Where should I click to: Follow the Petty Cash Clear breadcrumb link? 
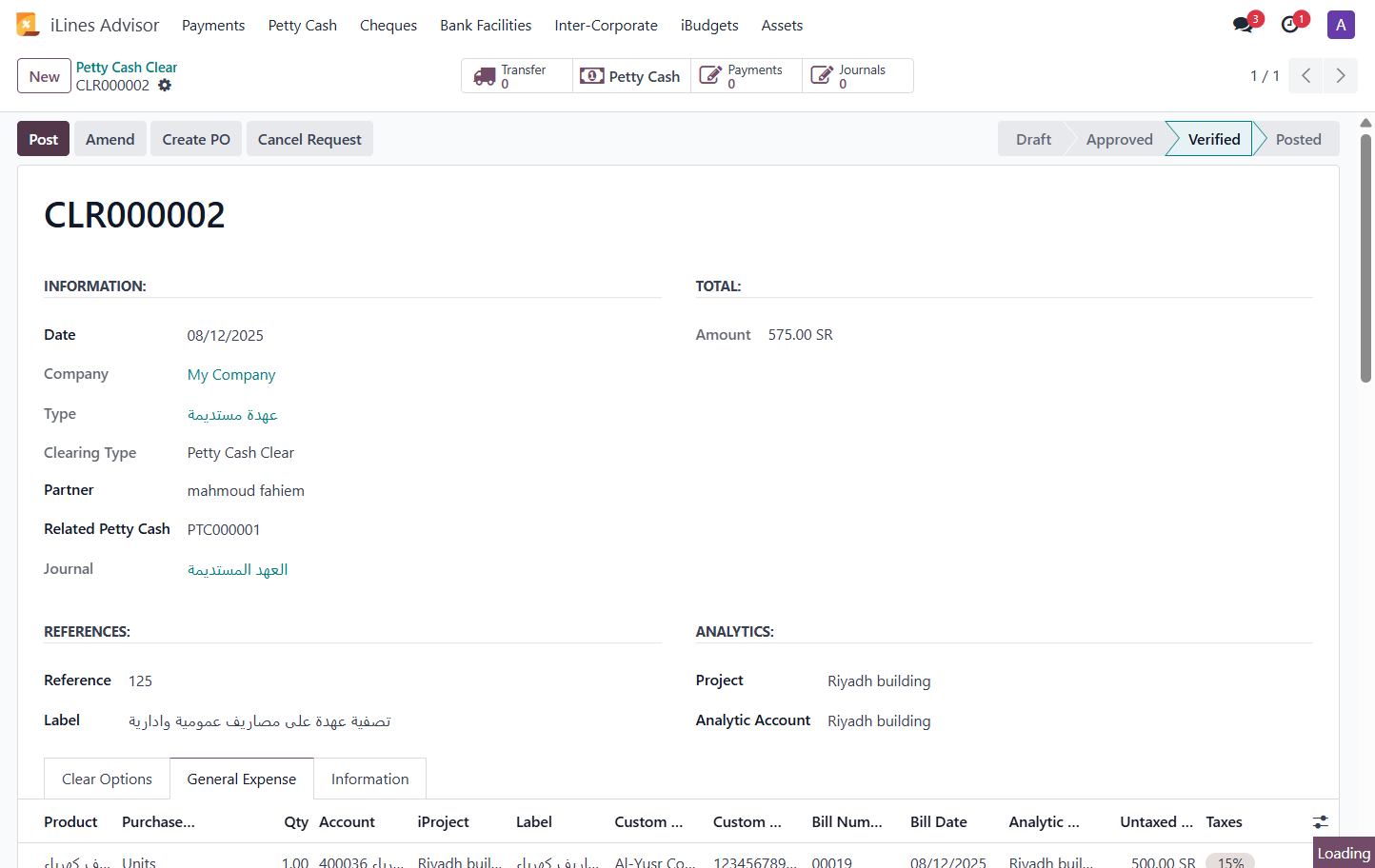click(x=127, y=68)
